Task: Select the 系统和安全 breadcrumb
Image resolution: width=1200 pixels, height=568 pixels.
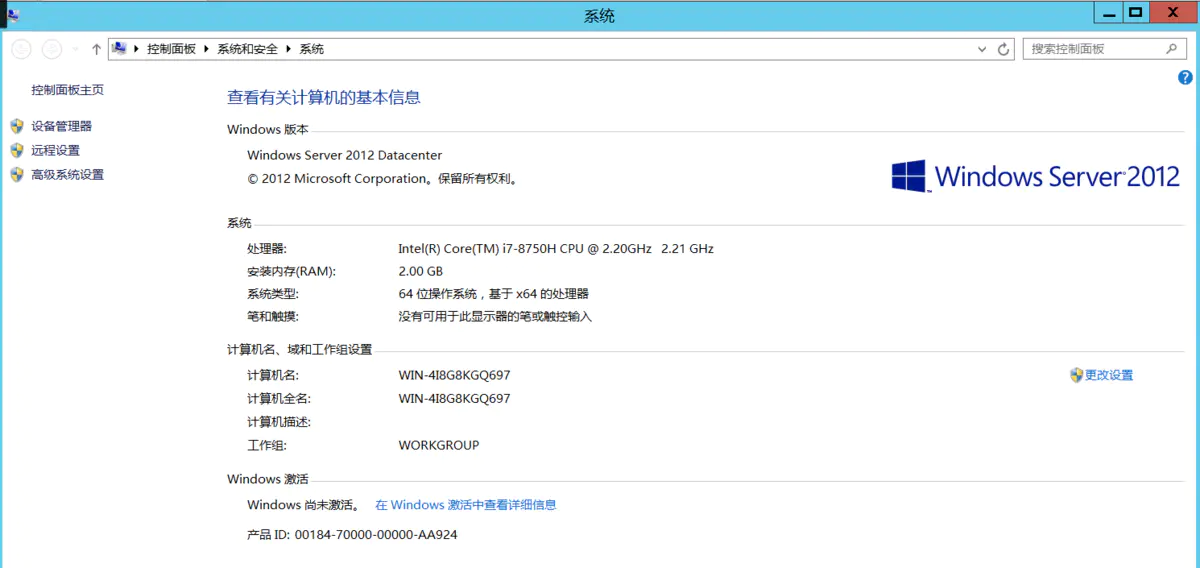Action: (248, 48)
